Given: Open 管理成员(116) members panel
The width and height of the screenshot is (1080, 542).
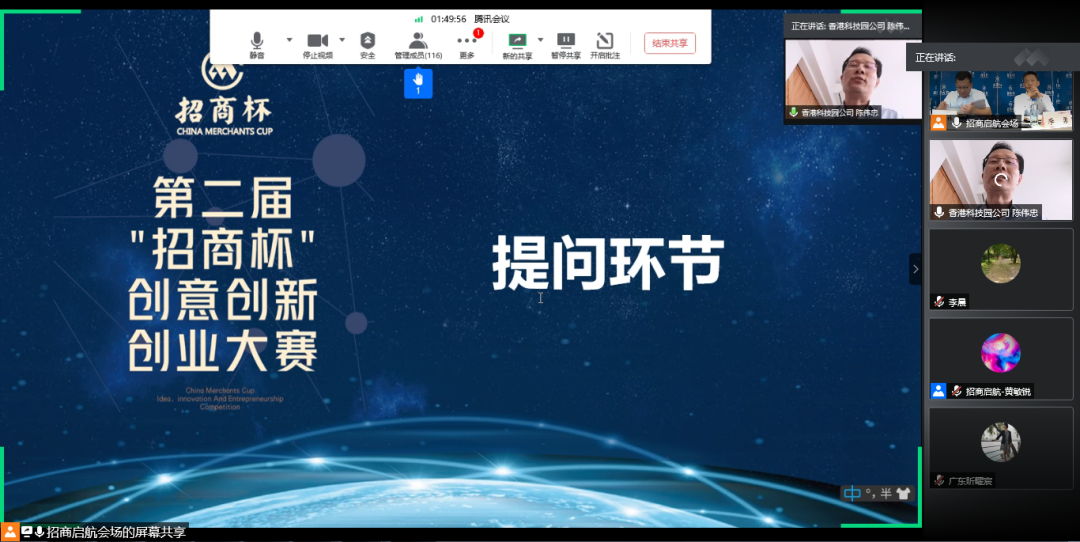Looking at the screenshot, I should pos(418,45).
